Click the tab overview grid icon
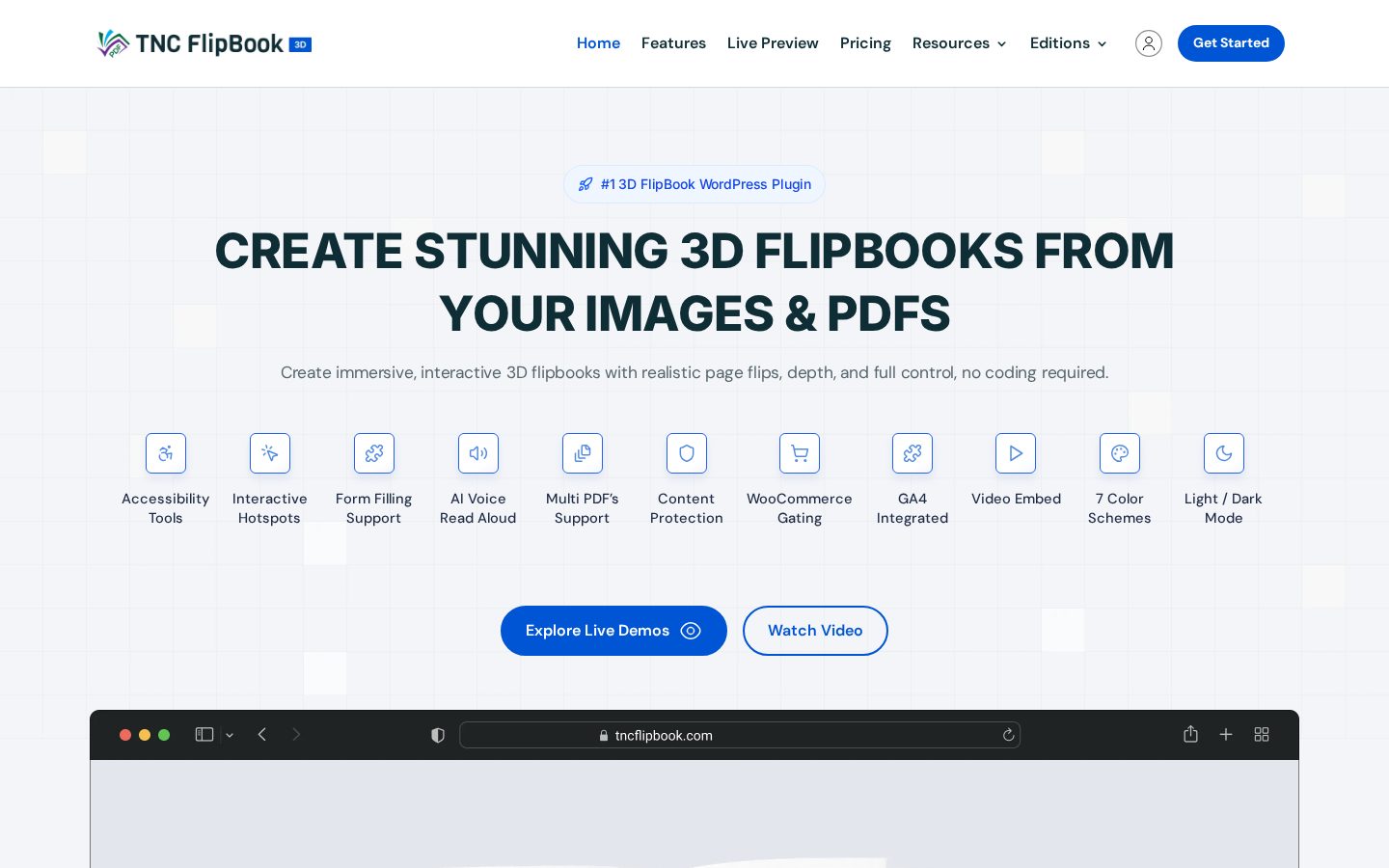 tap(1262, 735)
